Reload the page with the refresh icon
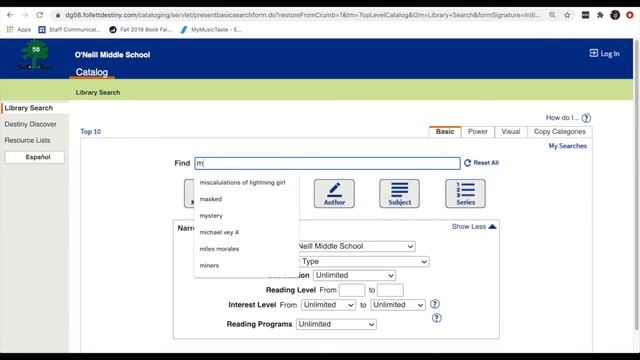 [40, 15]
